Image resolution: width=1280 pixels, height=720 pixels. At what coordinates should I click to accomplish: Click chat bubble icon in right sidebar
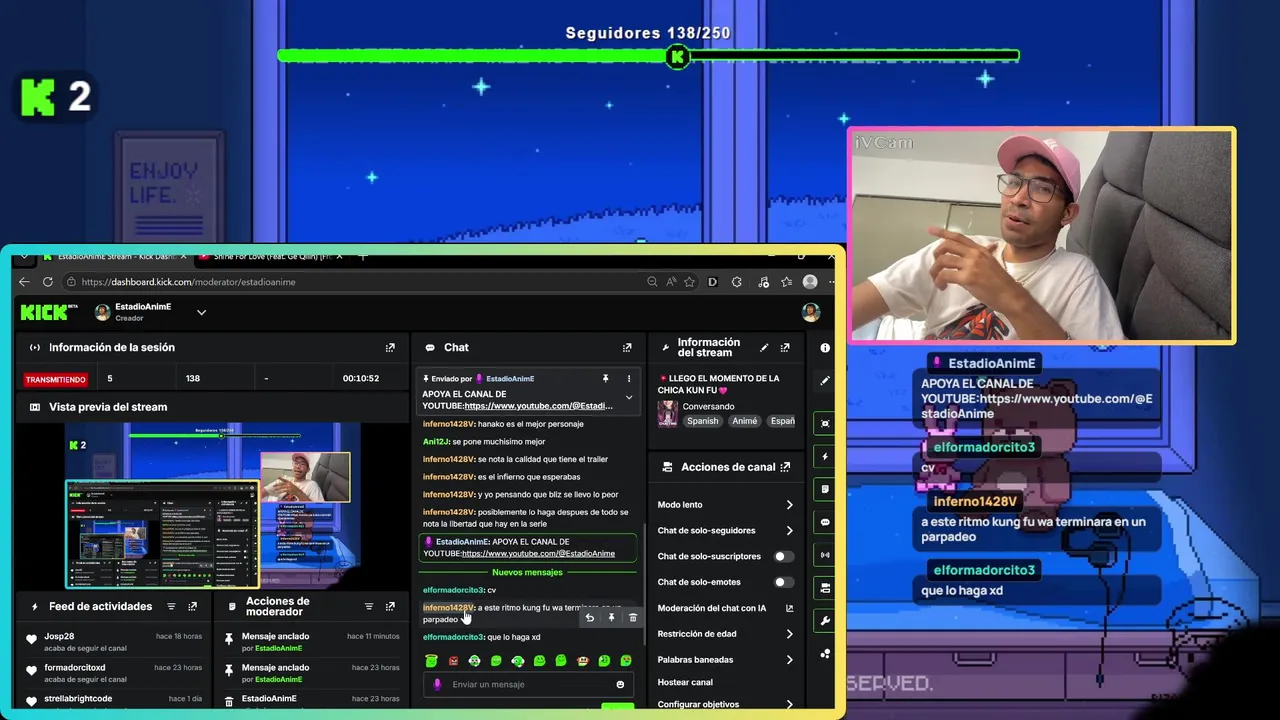(x=825, y=522)
